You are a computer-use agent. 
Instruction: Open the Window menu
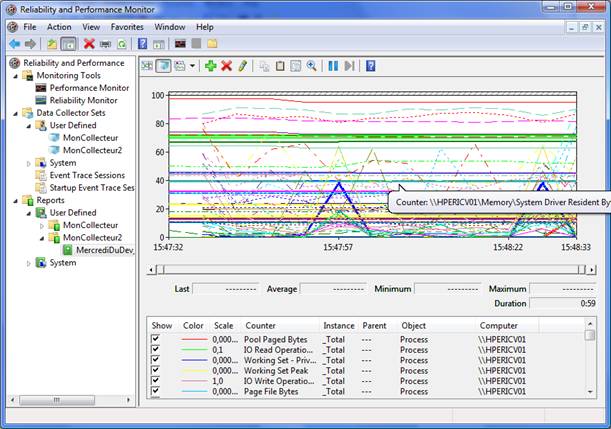tap(170, 27)
